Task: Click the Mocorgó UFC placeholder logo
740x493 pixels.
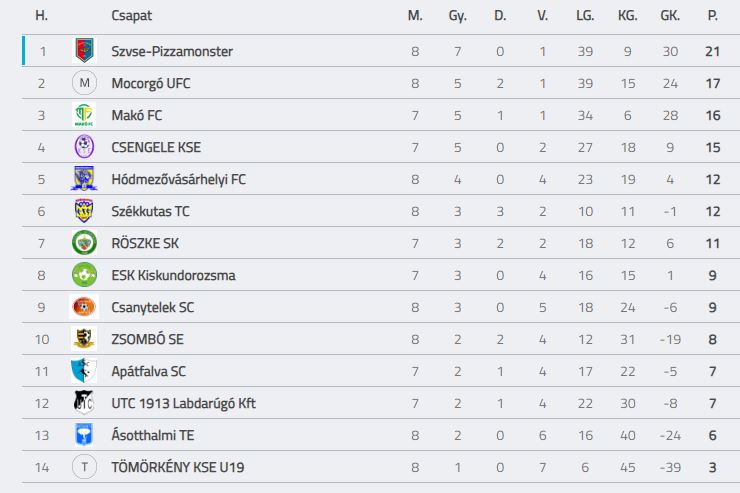Action: coord(84,83)
